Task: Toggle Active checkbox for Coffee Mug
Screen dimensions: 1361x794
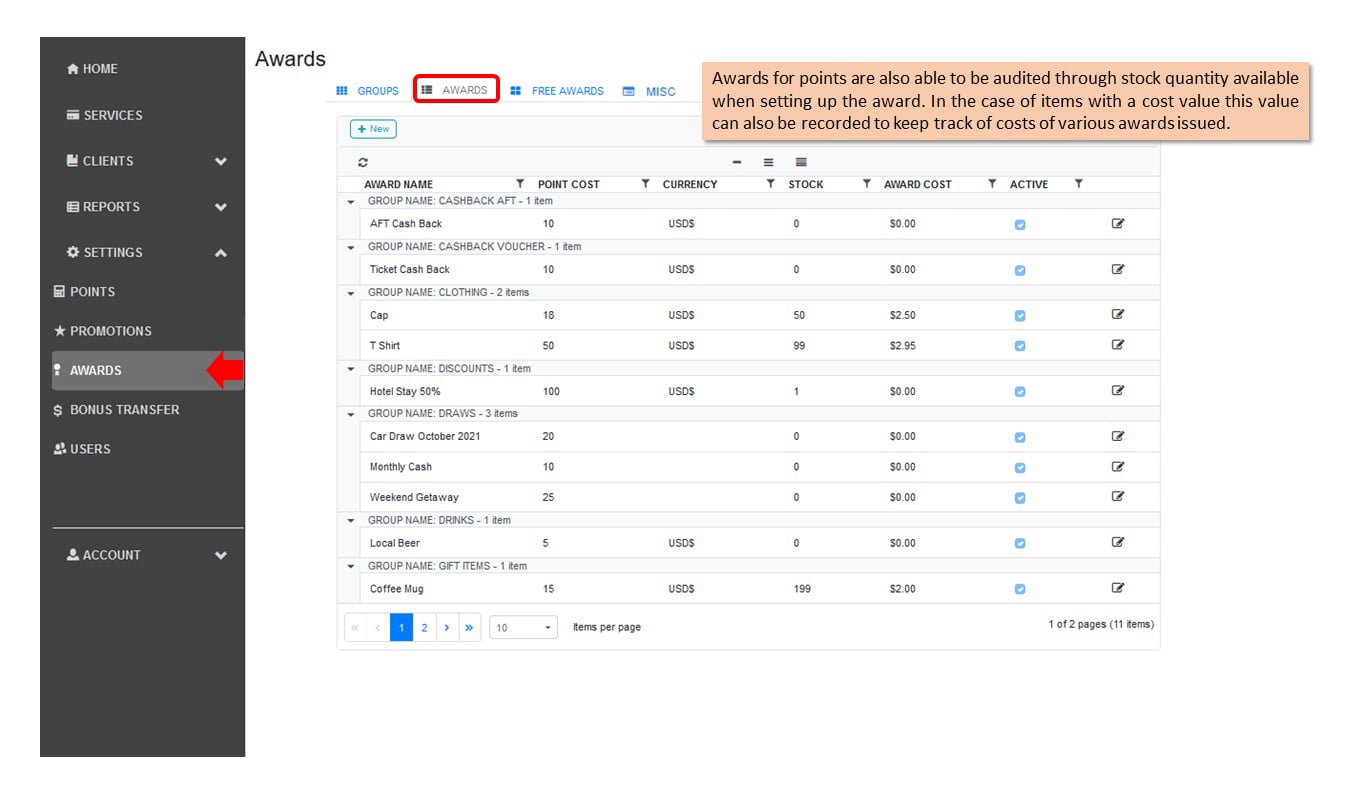Action: [x=1020, y=589]
